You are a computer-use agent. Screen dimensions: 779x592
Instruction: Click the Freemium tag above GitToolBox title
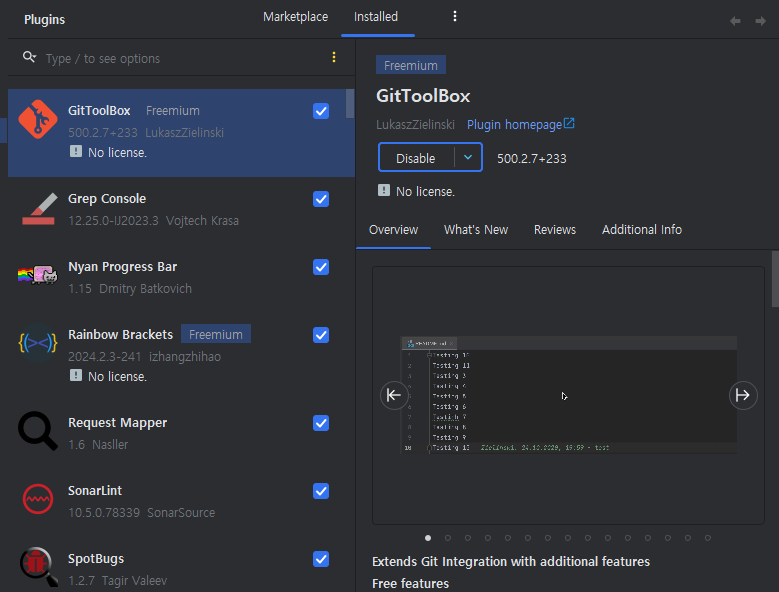coord(411,65)
